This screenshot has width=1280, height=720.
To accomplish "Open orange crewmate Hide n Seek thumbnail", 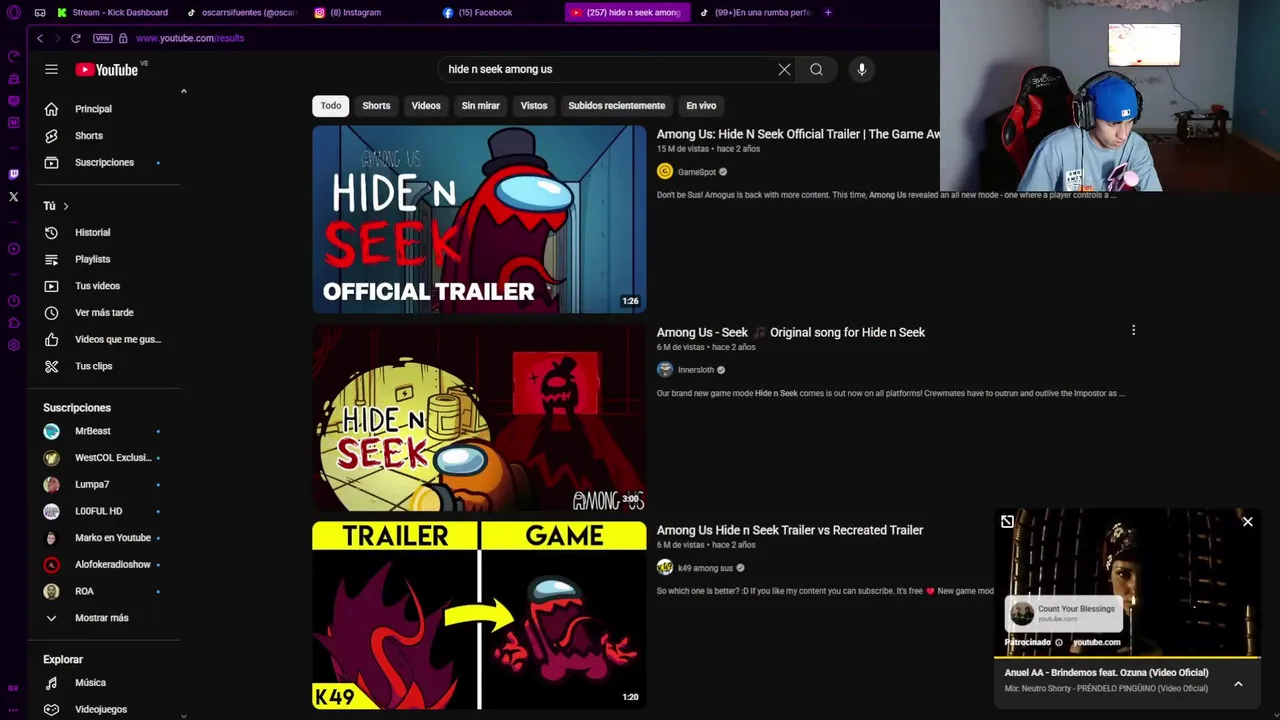I will pyautogui.click(x=479, y=417).
